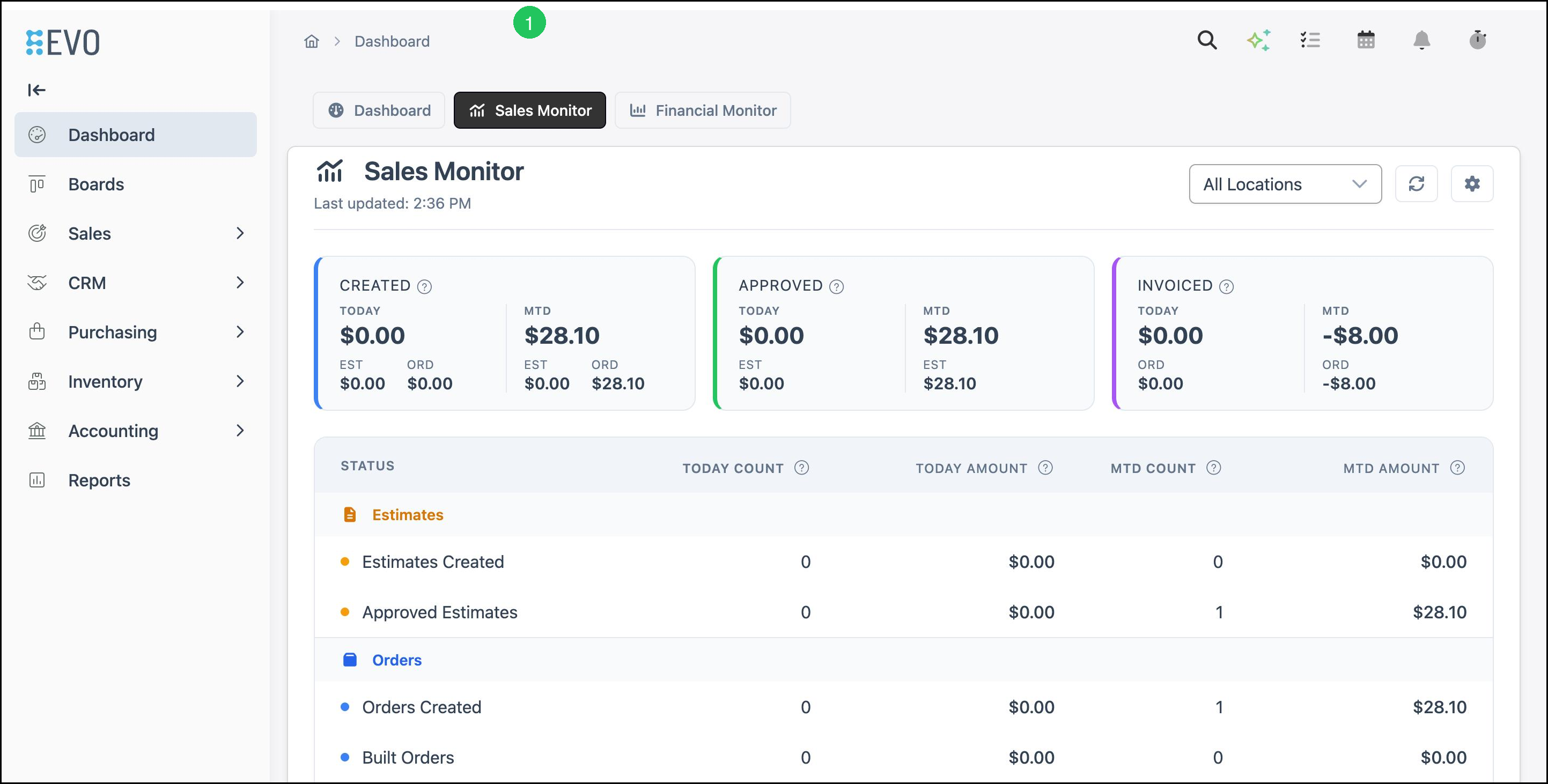Expand the Sales sidebar menu
1548x784 pixels.
(x=136, y=234)
